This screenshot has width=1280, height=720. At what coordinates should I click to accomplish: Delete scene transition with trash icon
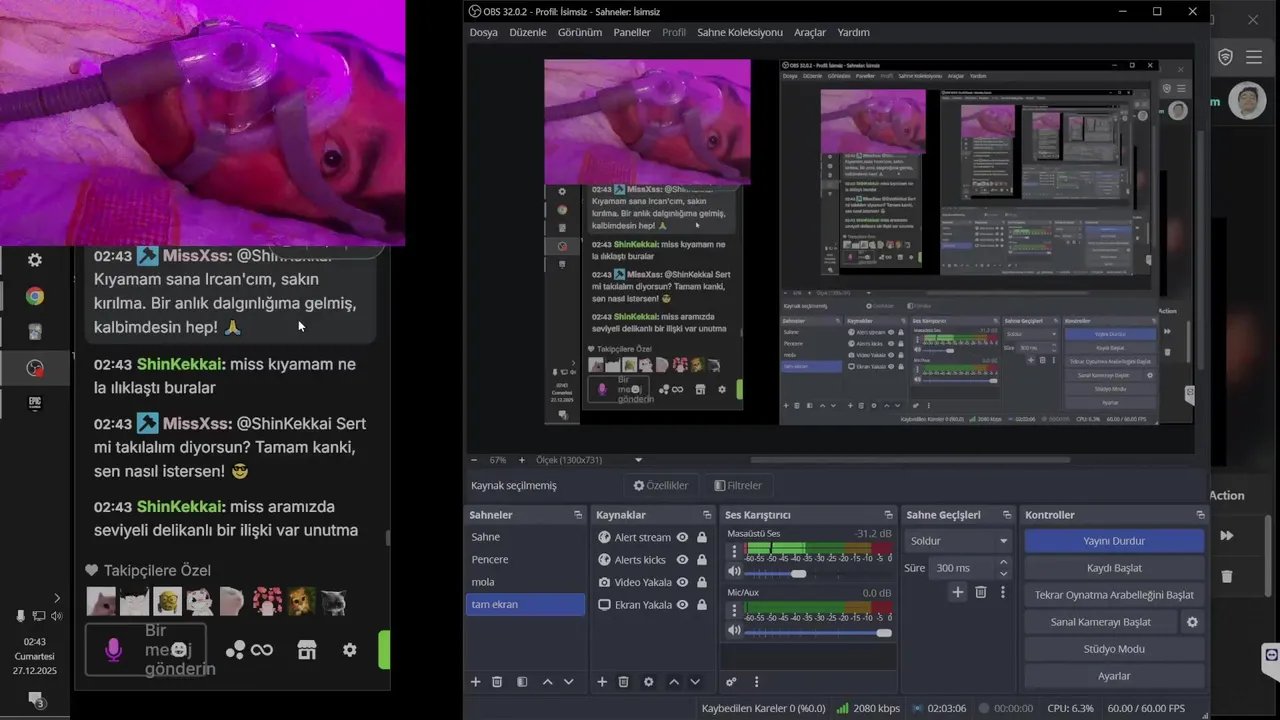point(981,592)
